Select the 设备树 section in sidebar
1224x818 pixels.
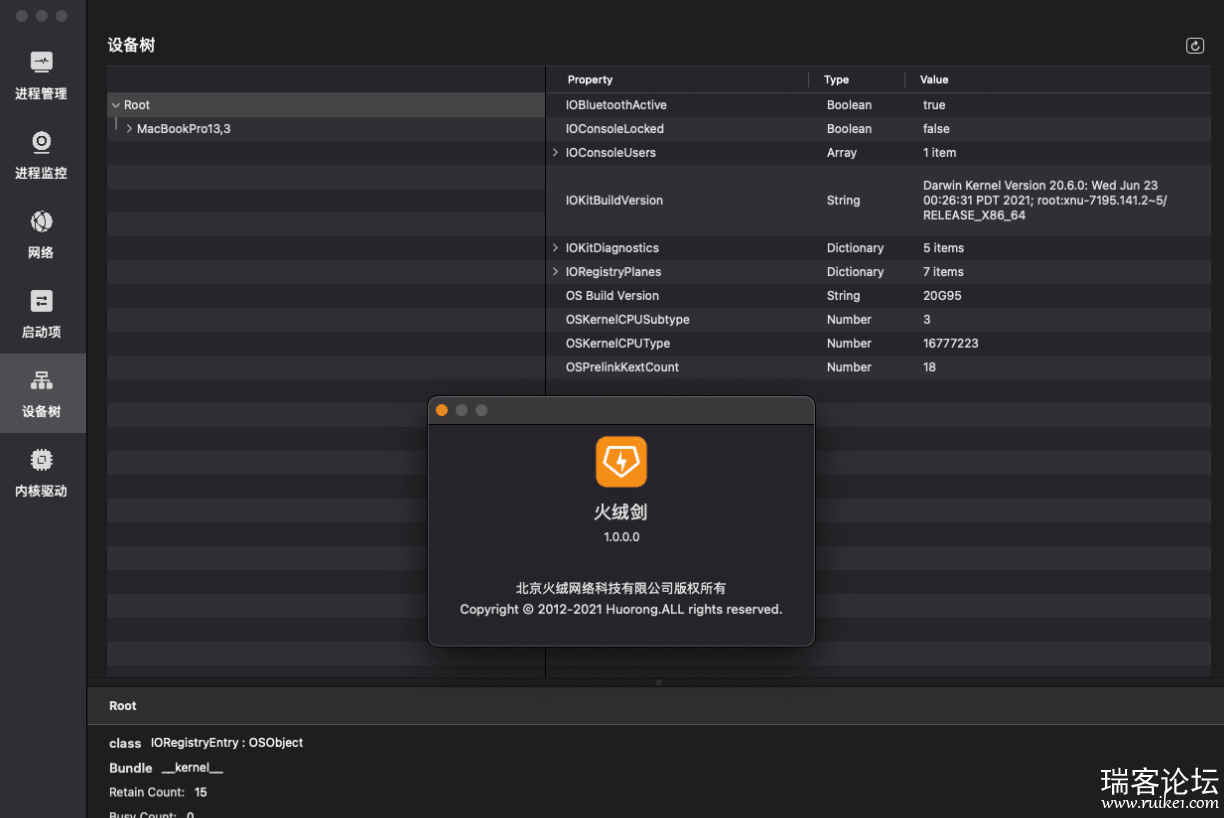(41, 393)
